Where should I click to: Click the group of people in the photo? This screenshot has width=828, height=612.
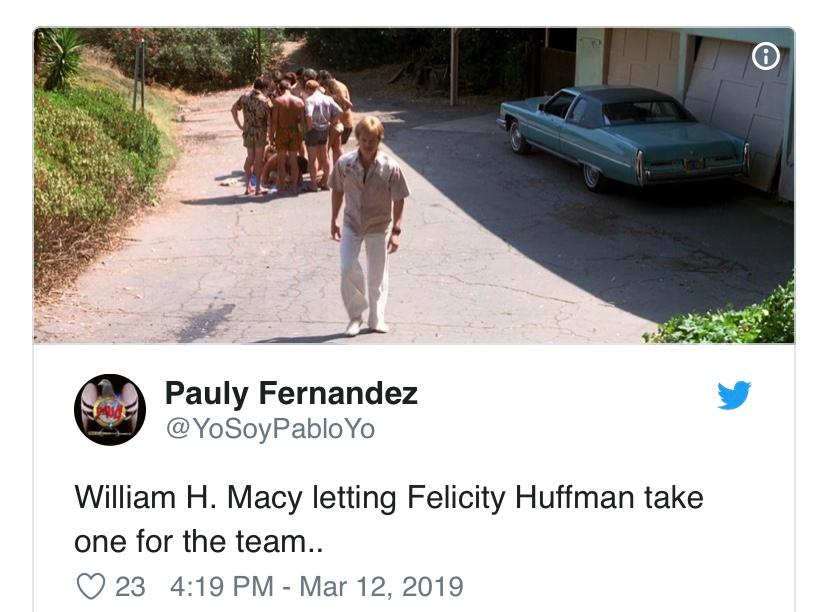[x=293, y=131]
